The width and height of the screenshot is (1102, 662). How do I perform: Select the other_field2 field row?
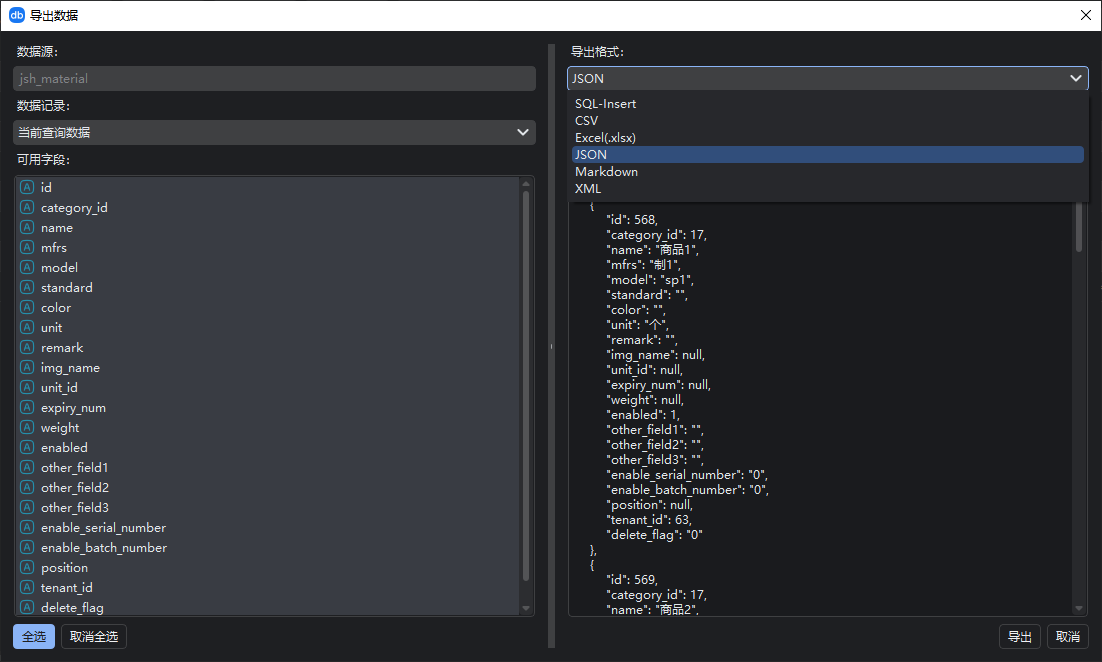point(267,487)
